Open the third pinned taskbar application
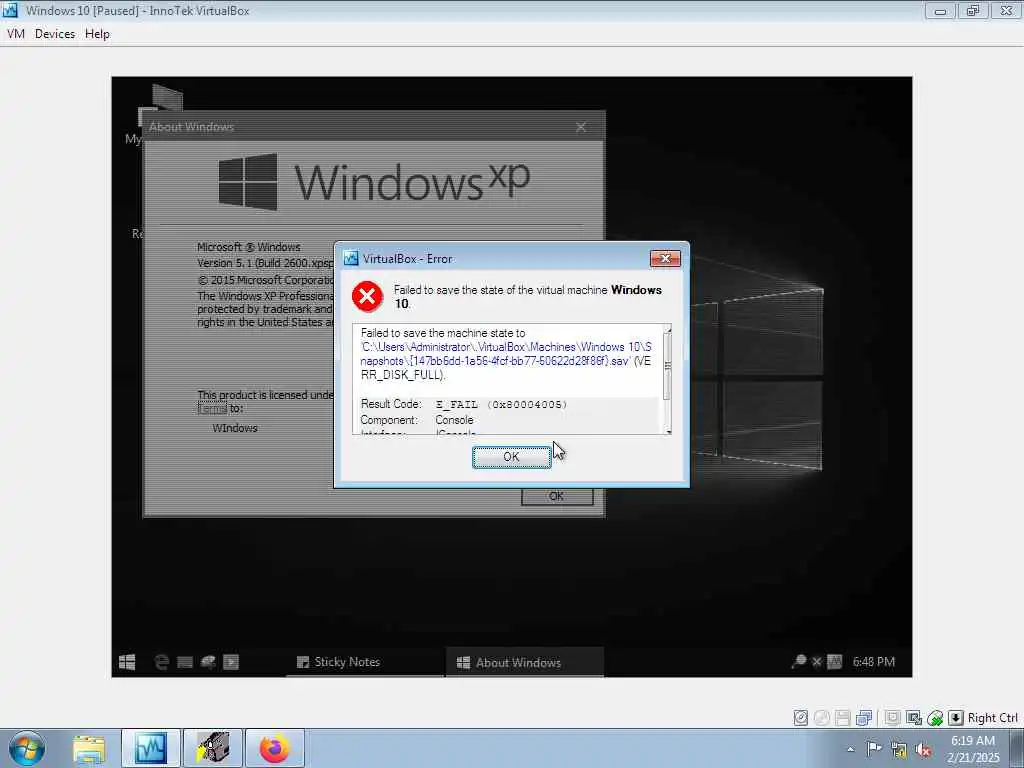 pos(213,748)
